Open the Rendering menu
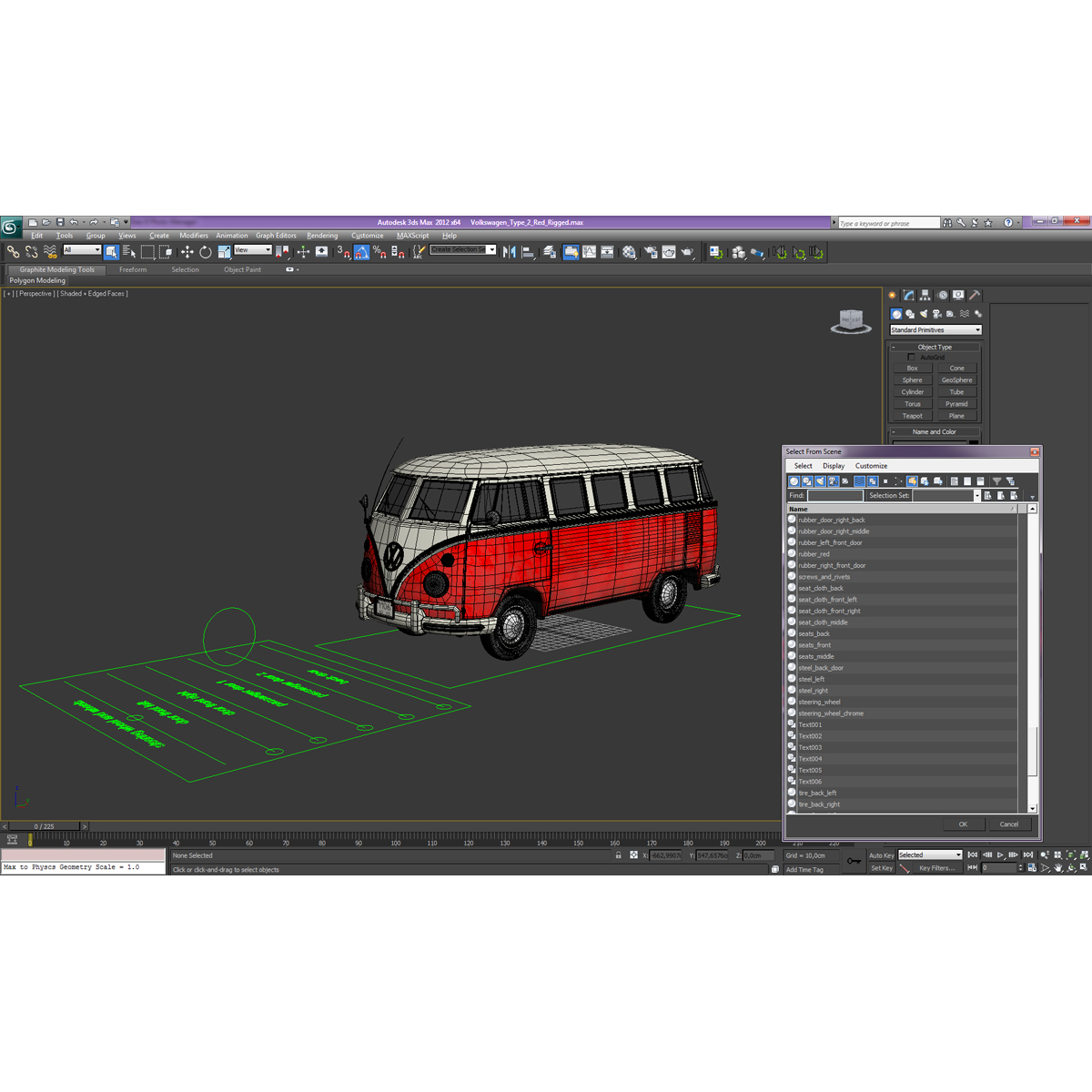This screenshot has width=1092, height=1092. pyautogui.click(x=322, y=236)
